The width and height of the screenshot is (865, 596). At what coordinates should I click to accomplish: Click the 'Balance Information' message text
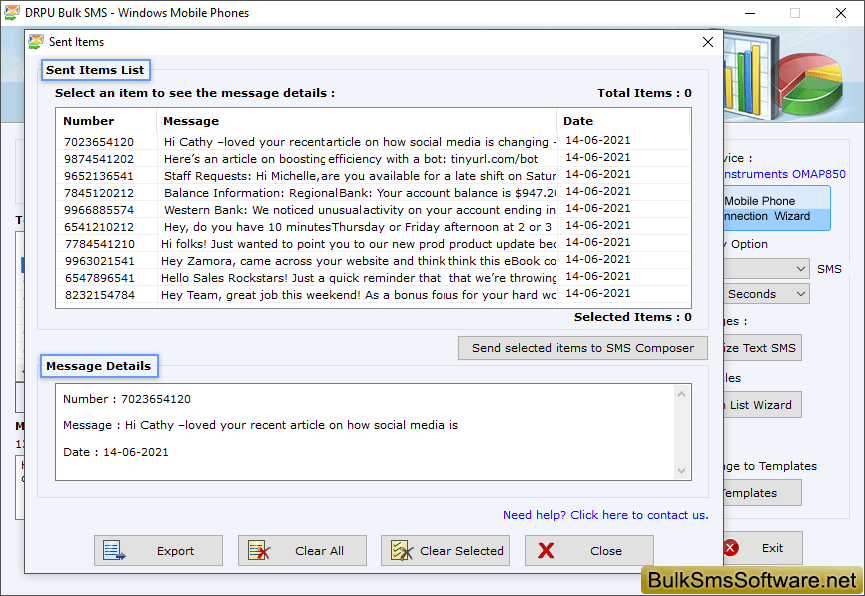359,193
